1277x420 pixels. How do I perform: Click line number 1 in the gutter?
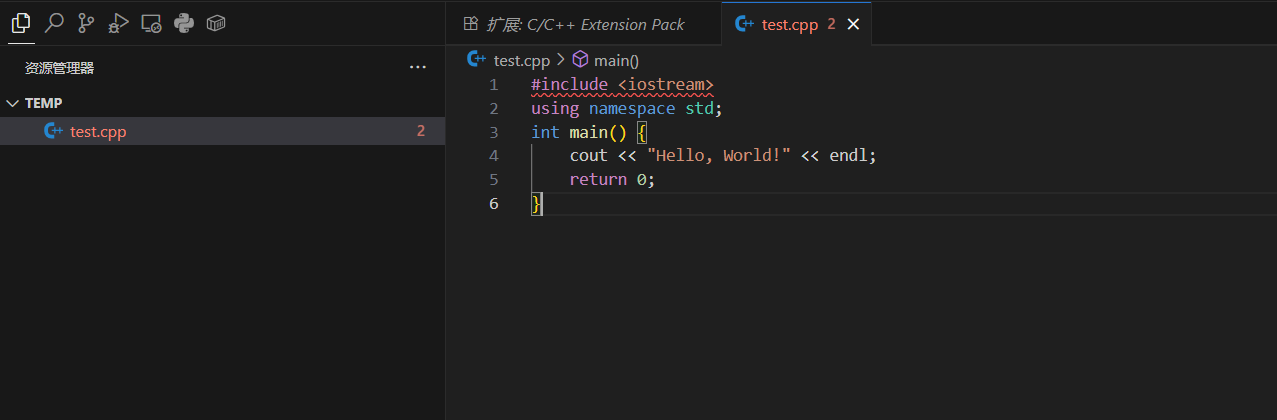(493, 84)
